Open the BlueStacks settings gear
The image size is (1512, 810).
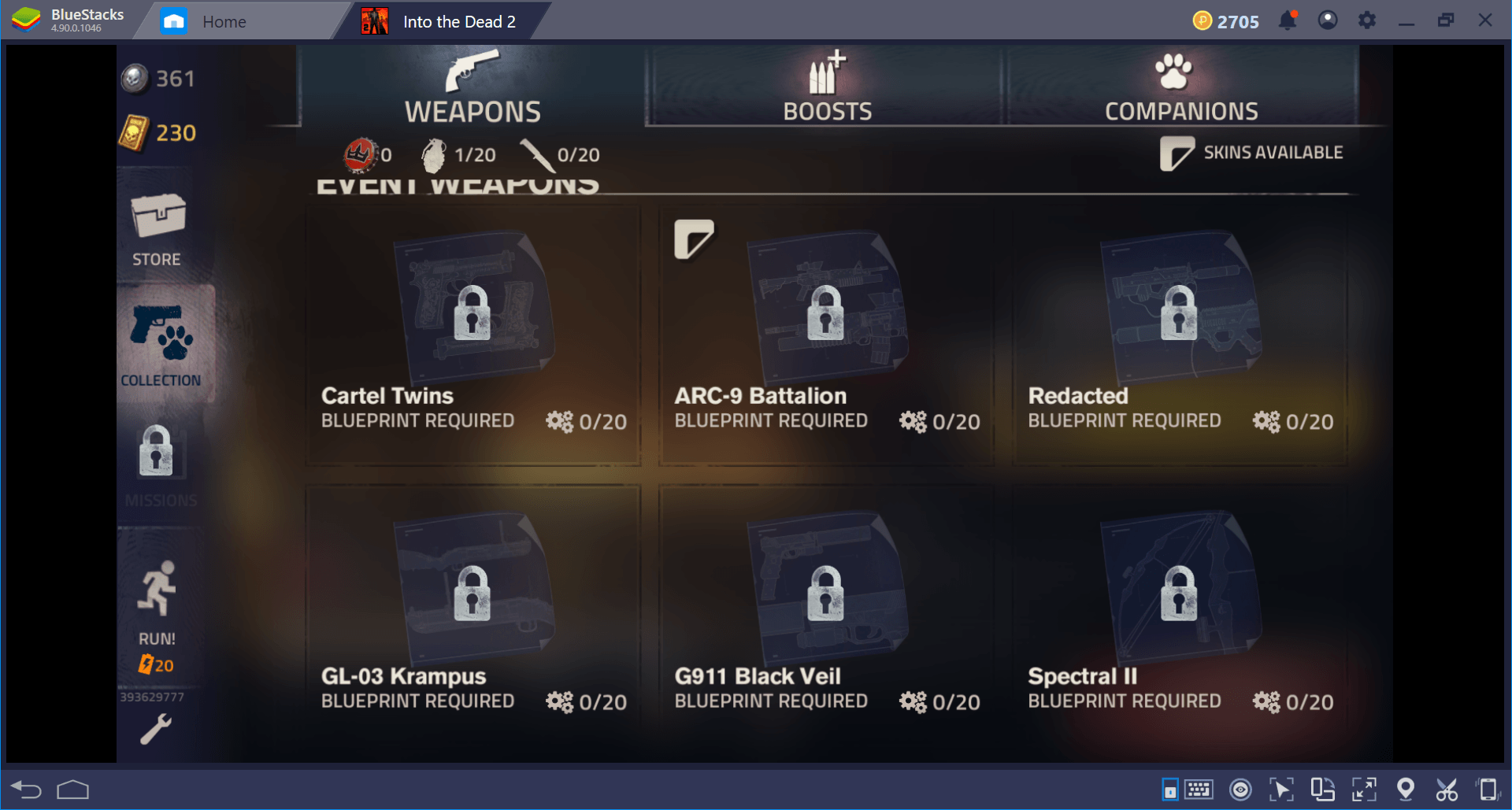pos(1367,20)
